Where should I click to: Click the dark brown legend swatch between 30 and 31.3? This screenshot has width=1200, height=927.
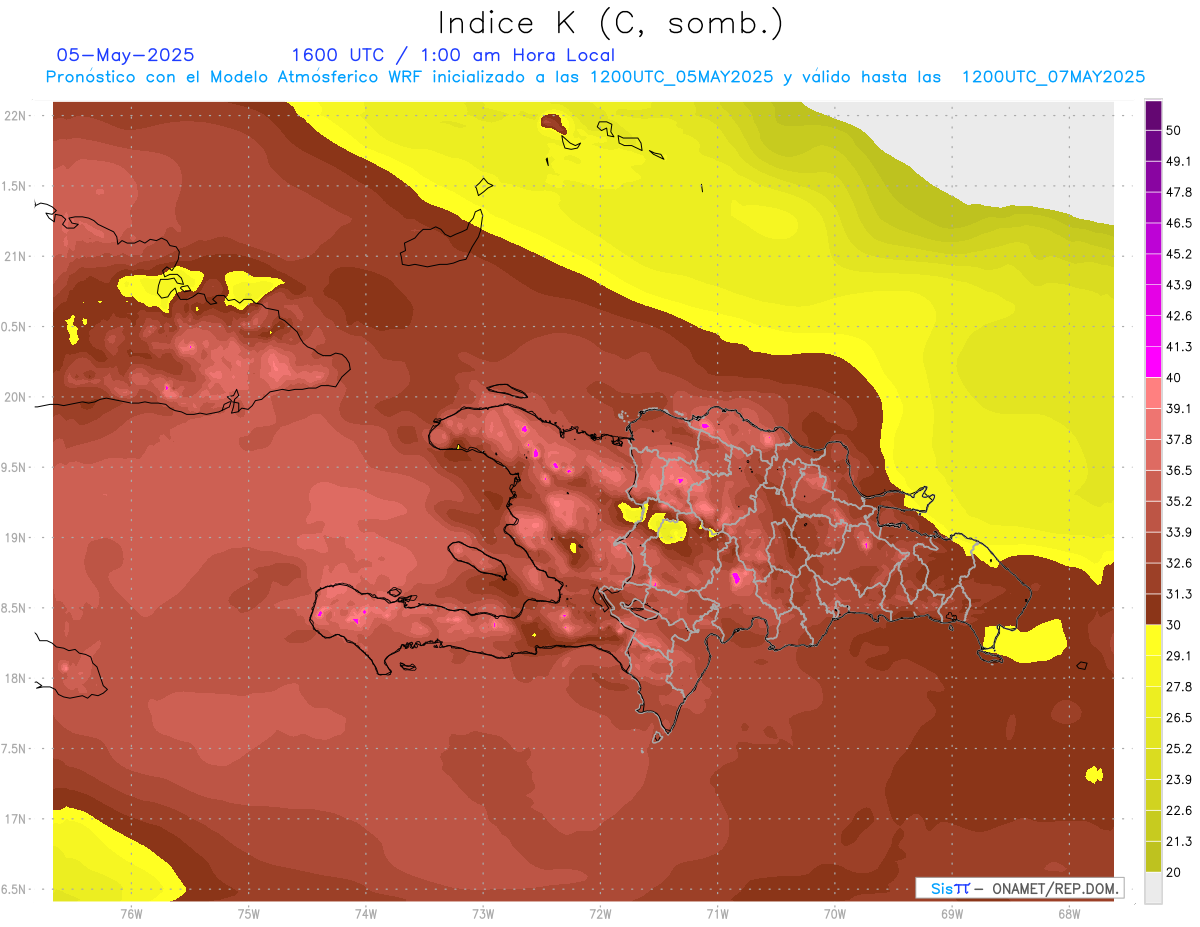(1153, 609)
